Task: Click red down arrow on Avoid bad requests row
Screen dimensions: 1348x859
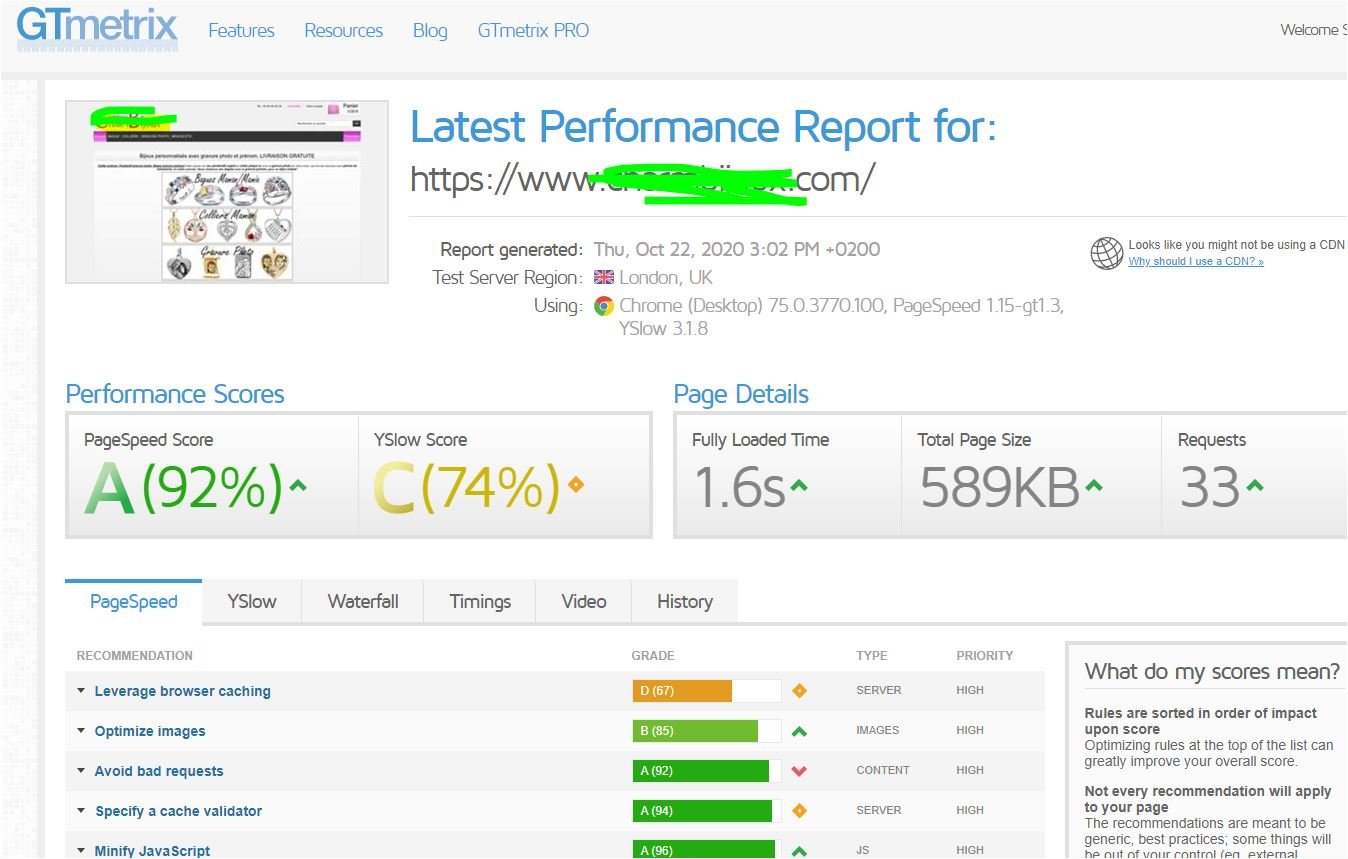Action: 799,771
